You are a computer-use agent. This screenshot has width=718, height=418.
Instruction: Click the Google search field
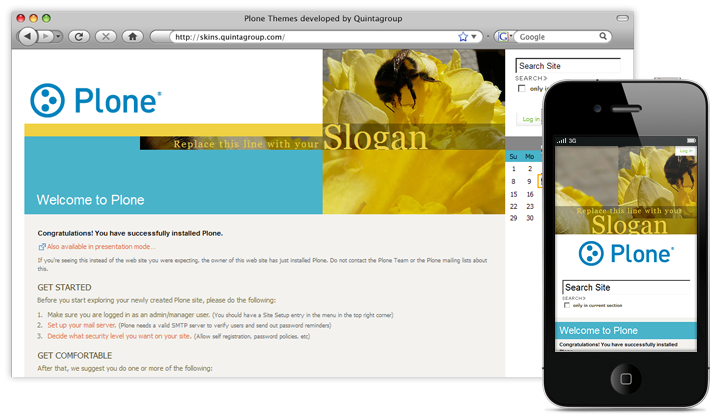556,37
